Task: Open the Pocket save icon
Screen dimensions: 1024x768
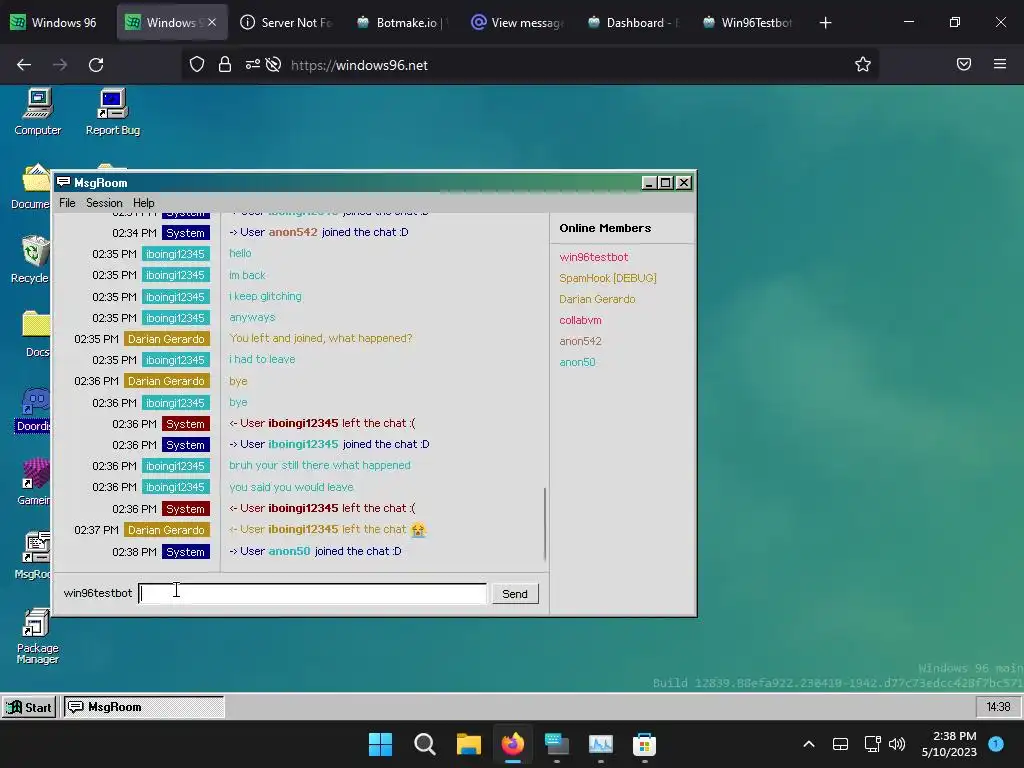Action: tap(964, 64)
